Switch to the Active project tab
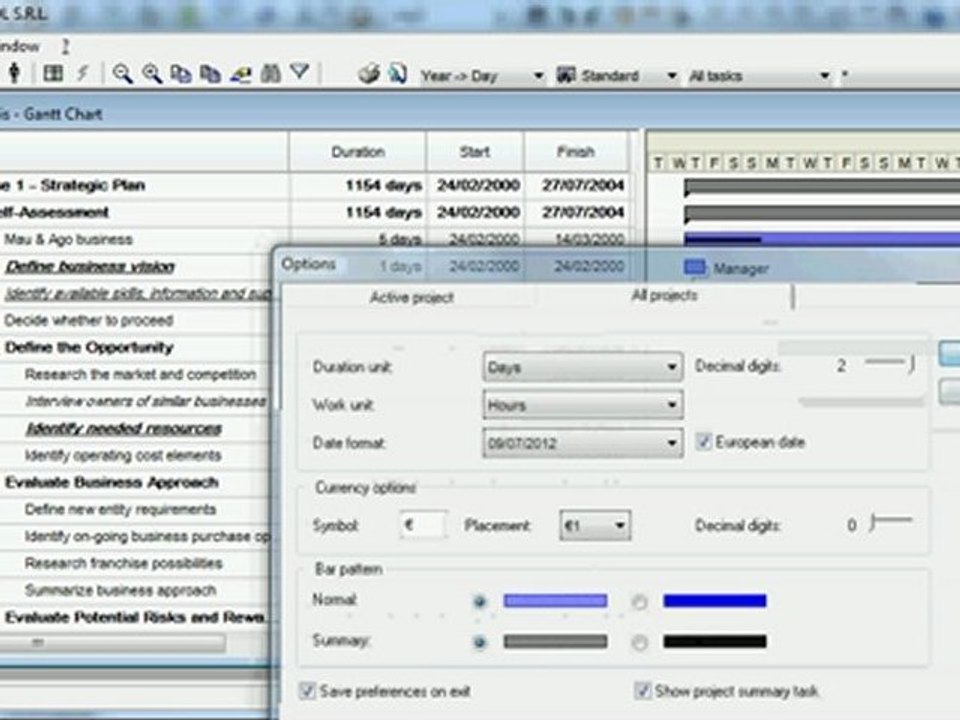Image resolution: width=960 pixels, height=720 pixels. coord(411,298)
